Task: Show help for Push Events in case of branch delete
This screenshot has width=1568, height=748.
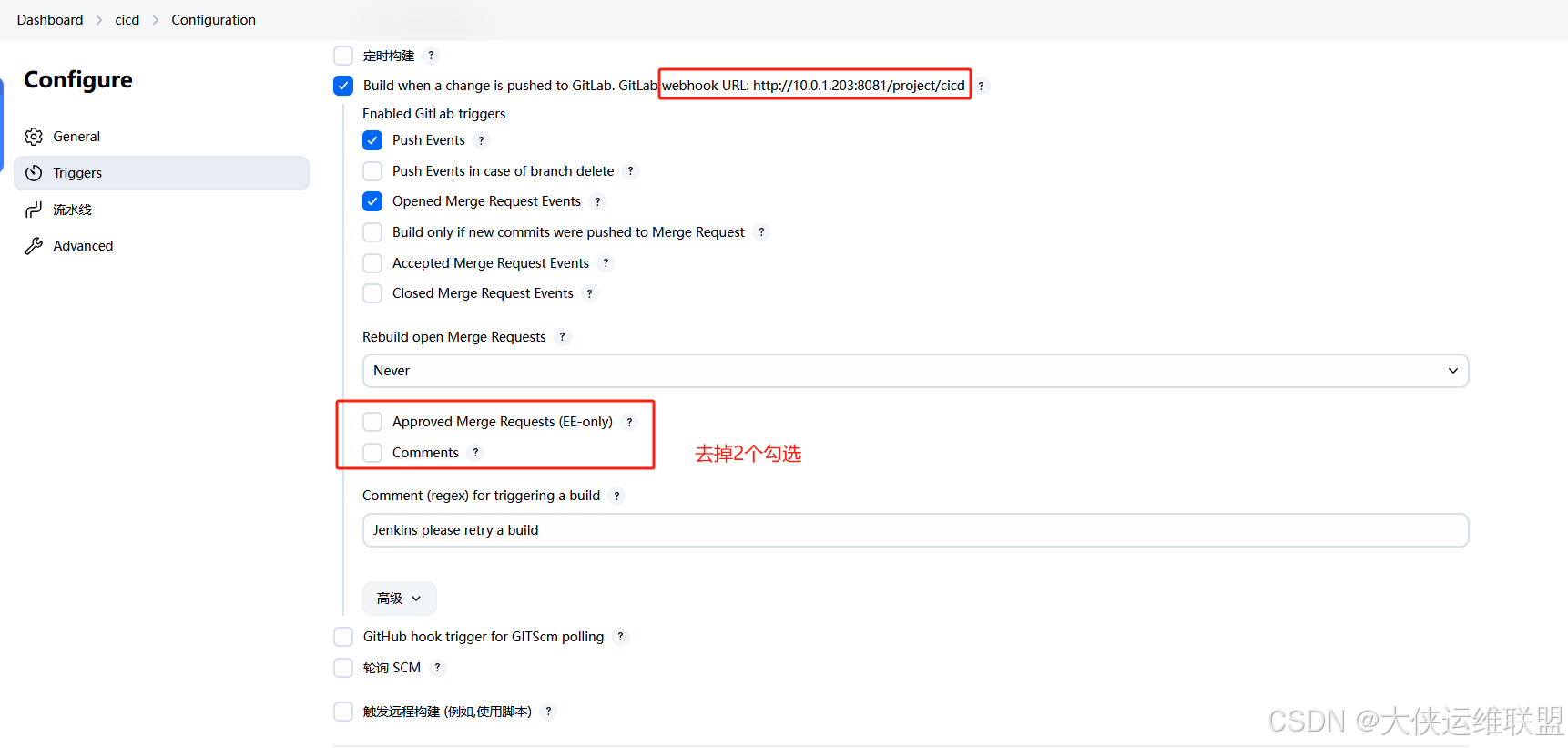Action: (630, 171)
